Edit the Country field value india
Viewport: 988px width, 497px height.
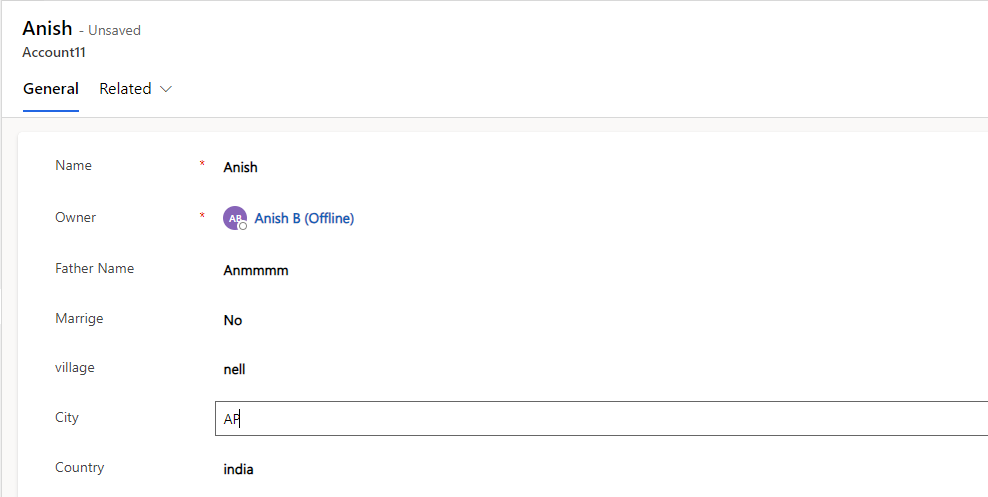(238, 469)
